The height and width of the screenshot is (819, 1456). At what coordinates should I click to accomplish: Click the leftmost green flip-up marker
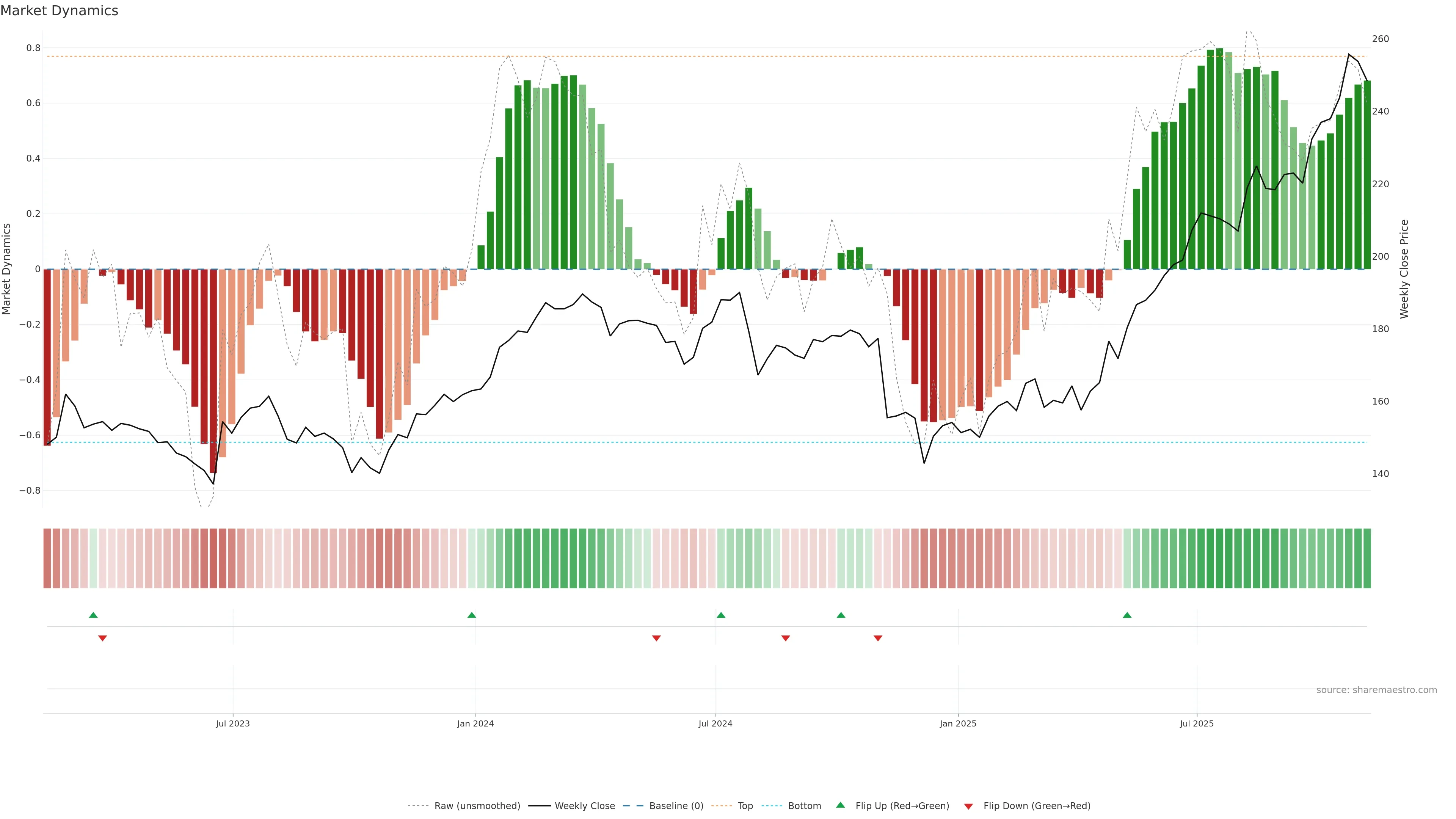[x=93, y=615]
